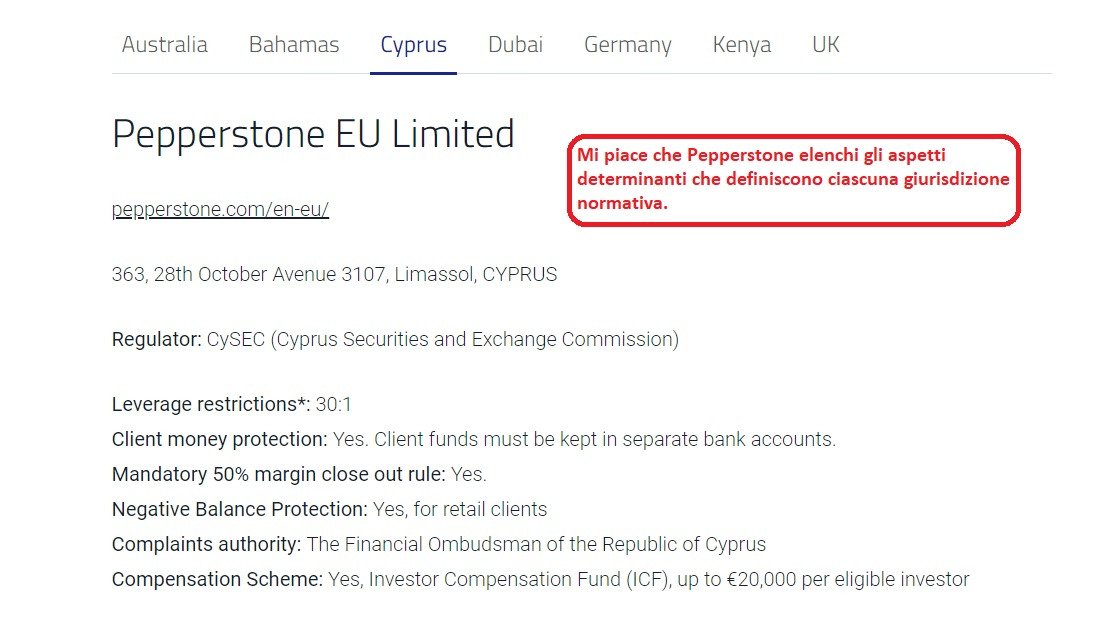
Task: Open the Dubai jurisdiction tab
Action: [x=515, y=44]
